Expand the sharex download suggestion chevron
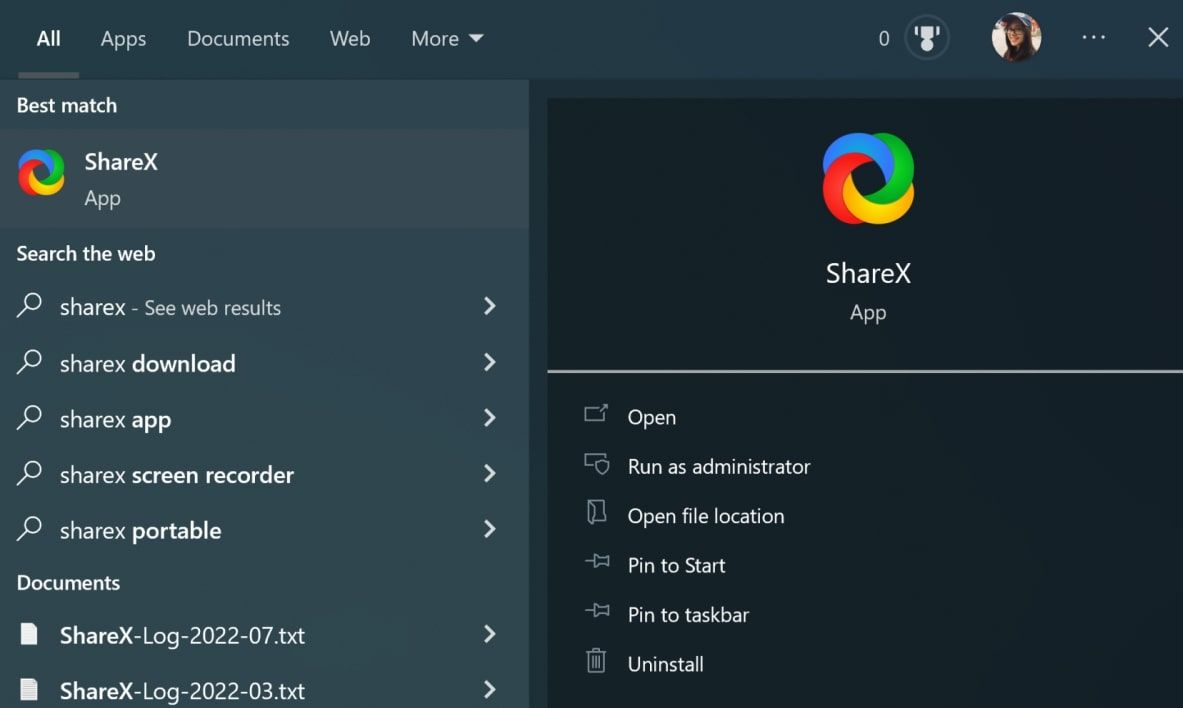 coord(489,363)
